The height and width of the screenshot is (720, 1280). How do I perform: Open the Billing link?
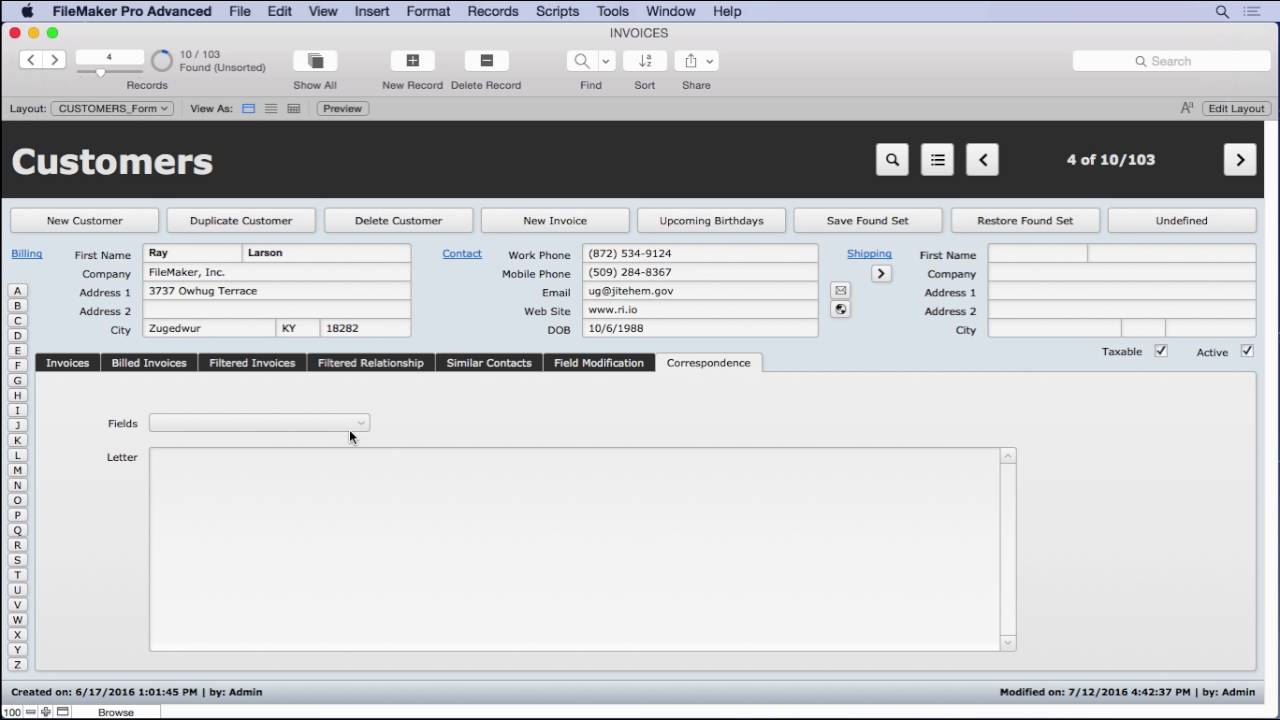coord(27,254)
